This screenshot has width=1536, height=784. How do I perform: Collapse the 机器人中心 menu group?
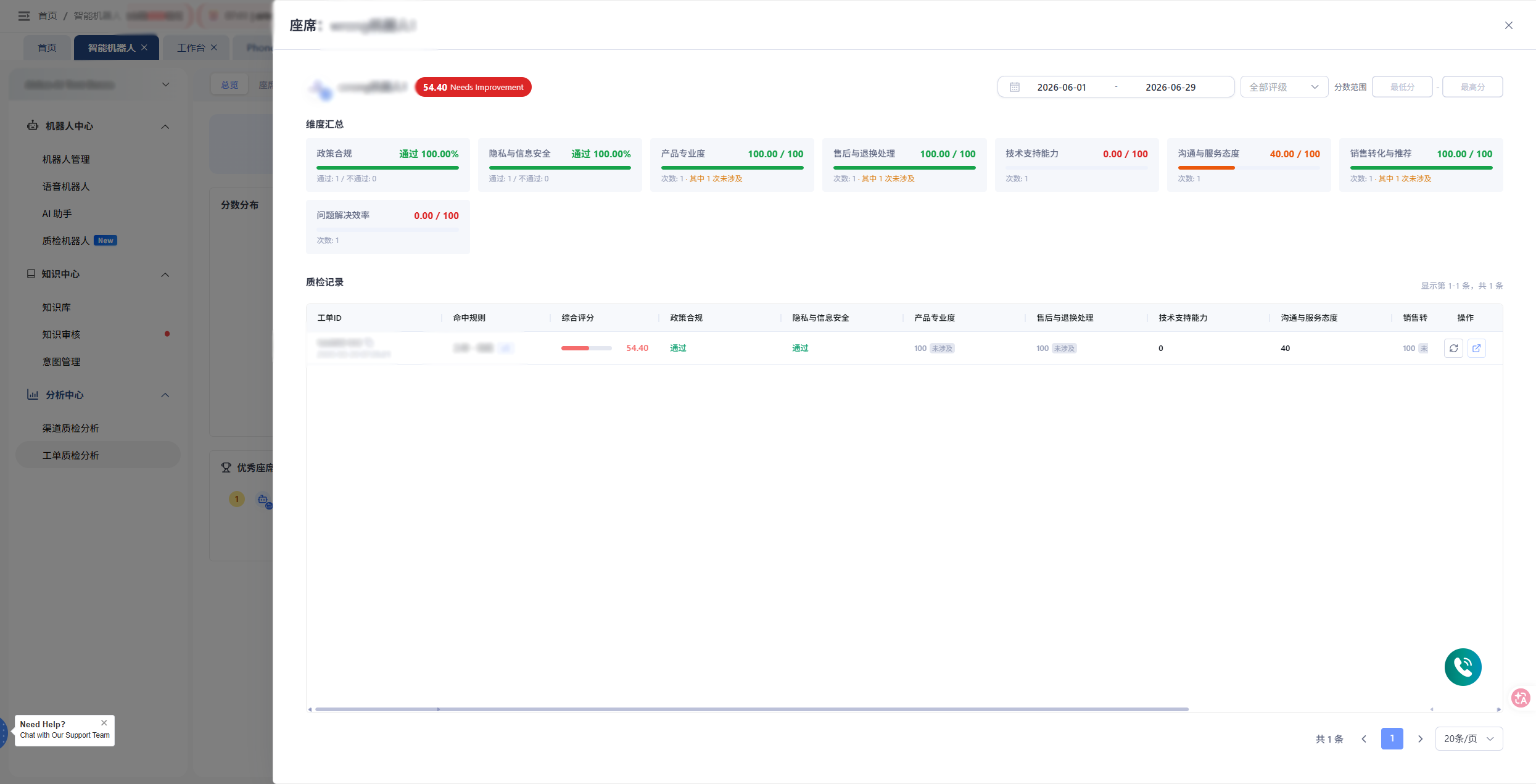tap(165, 126)
